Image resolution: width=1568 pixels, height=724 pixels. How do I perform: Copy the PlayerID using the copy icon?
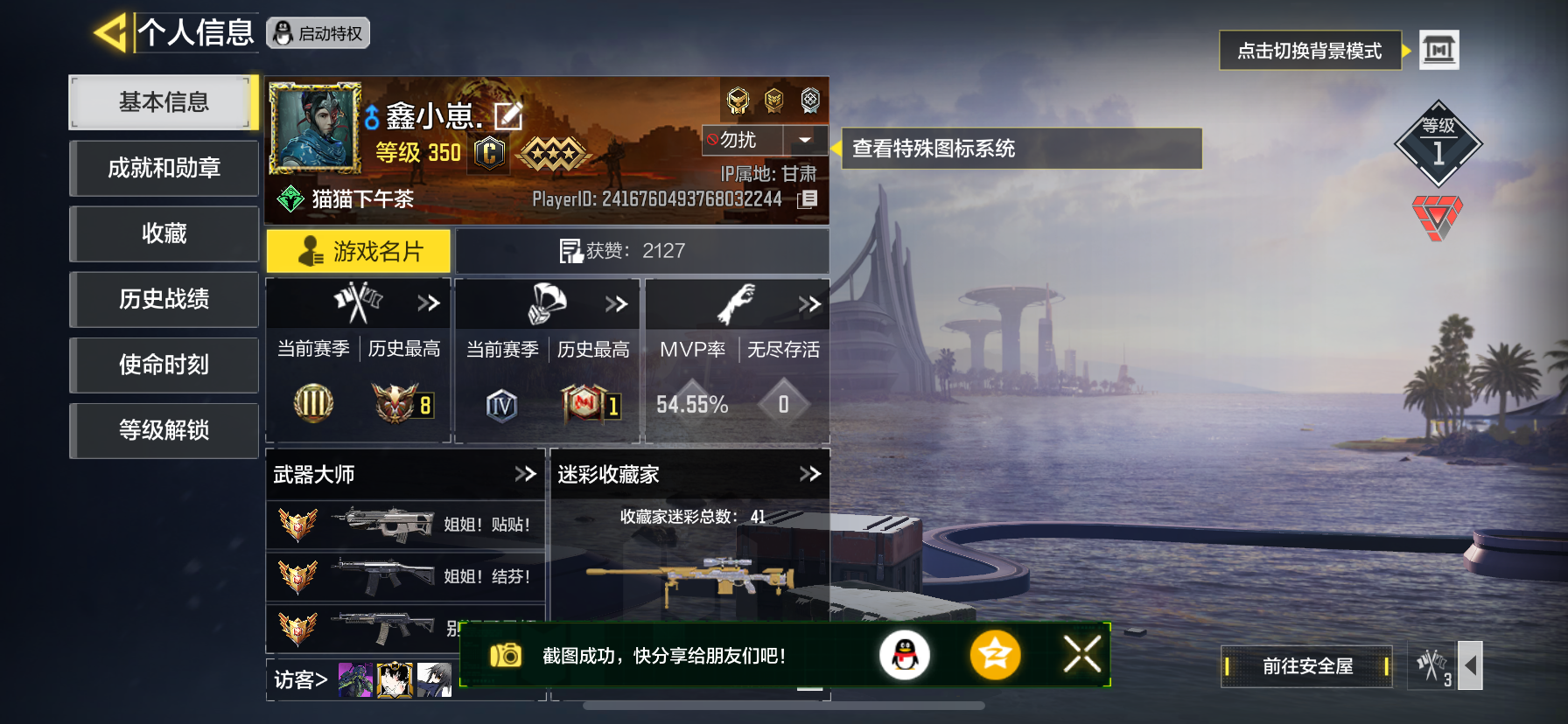[x=808, y=199]
